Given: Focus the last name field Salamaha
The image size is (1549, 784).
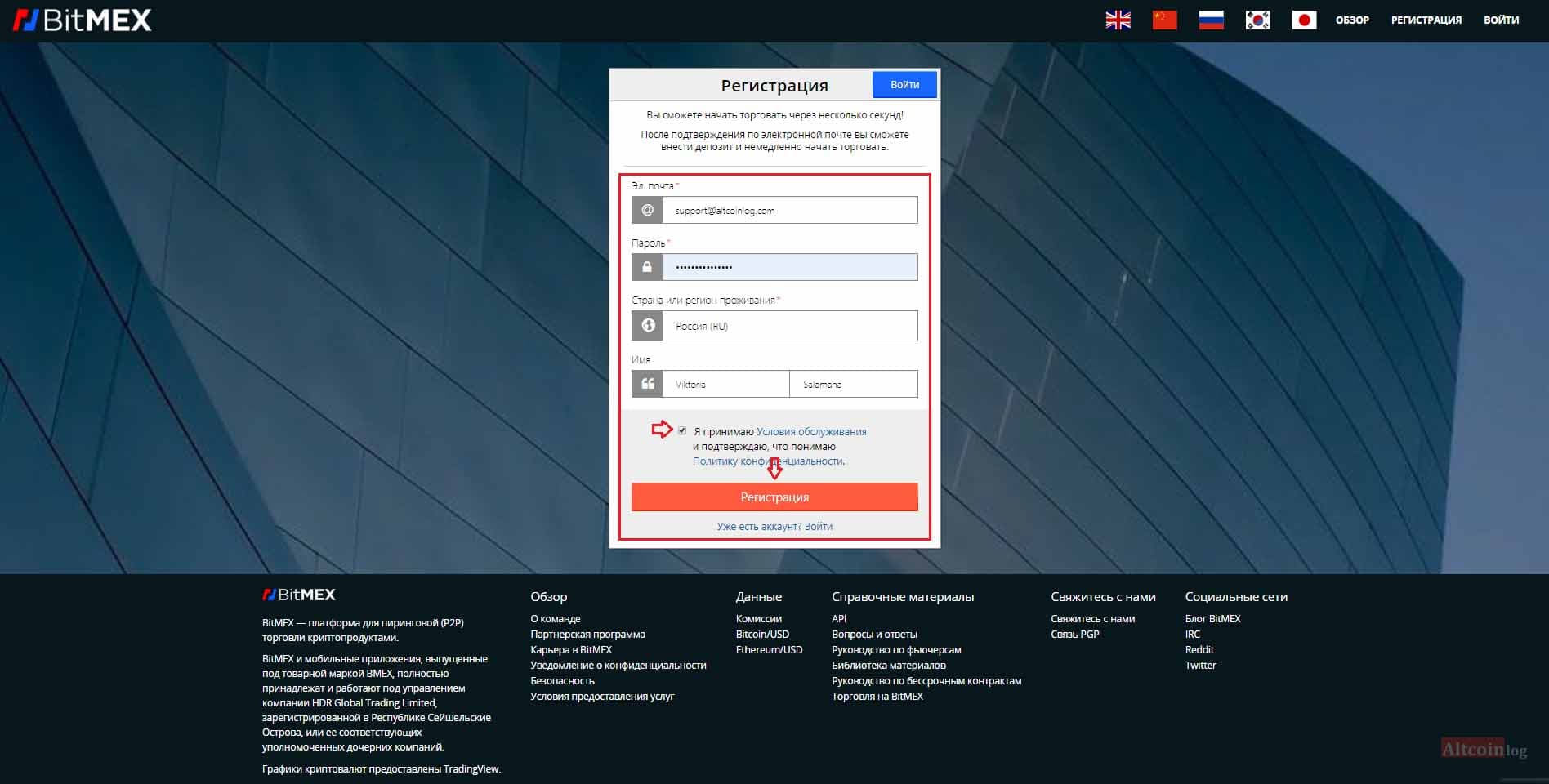Looking at the screenshot, I should (854, 384).
